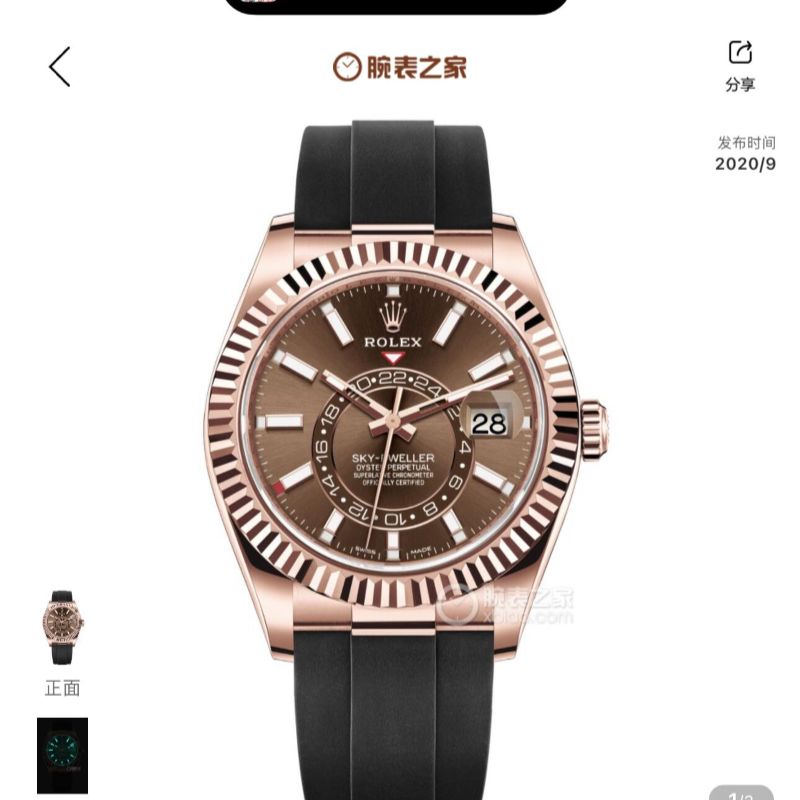Viewport: 800px width, 800px height.
Task: Tap the upper black rubber strap
Action: [393, 173]
